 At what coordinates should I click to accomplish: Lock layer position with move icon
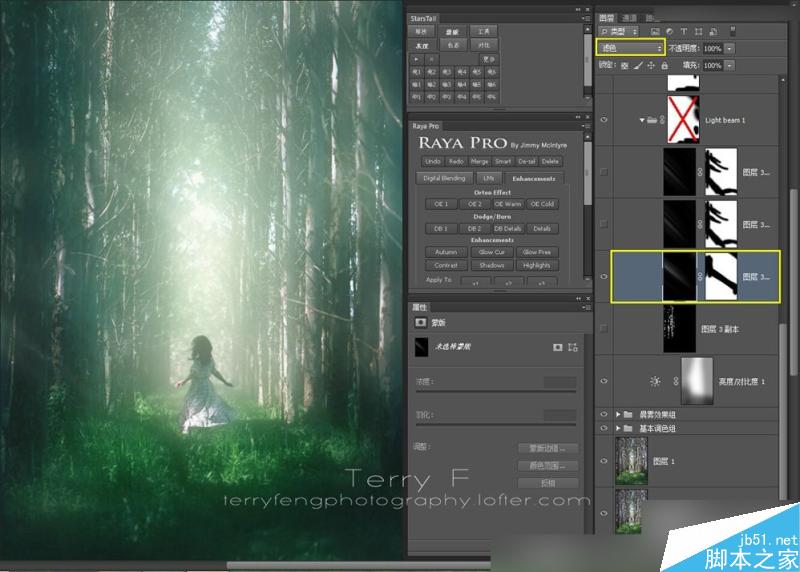click(x=651, y=65)
